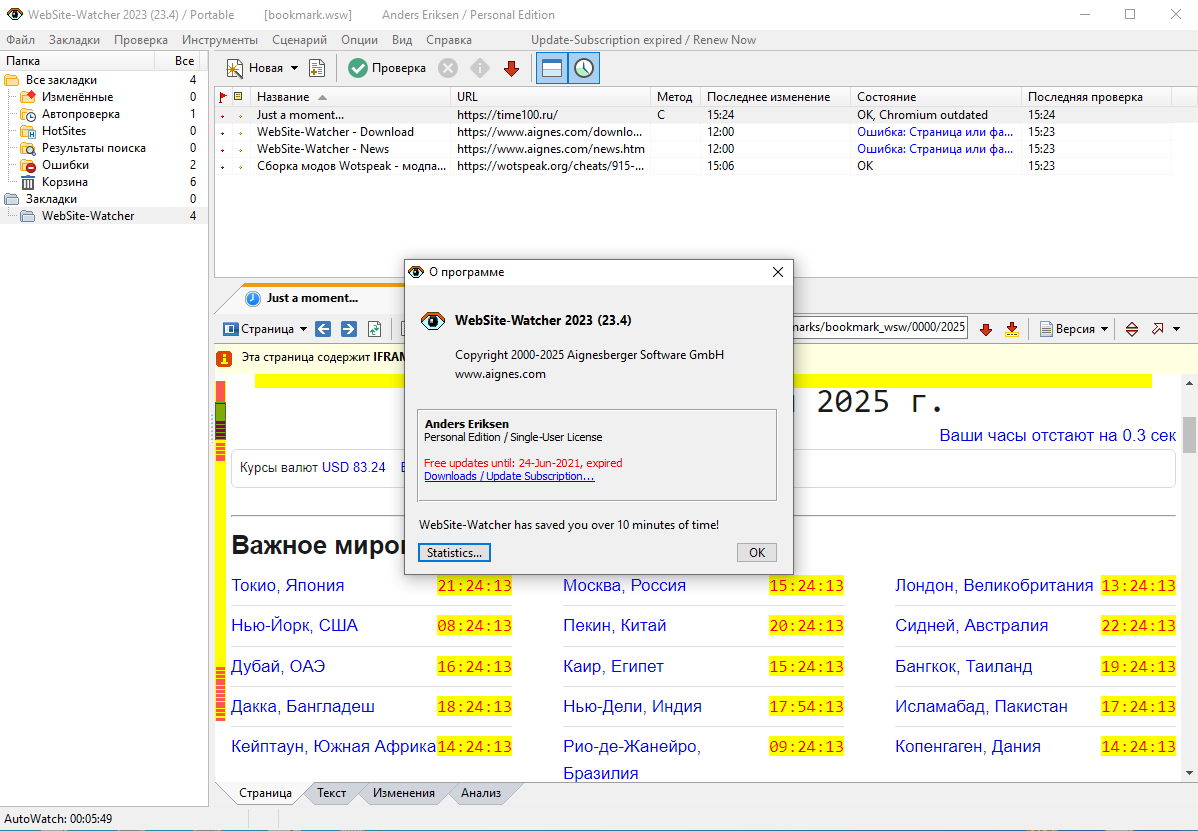Open the Инструменты menu
The height and width of the screenshot is (831, 1198).
tap(220, 40)
